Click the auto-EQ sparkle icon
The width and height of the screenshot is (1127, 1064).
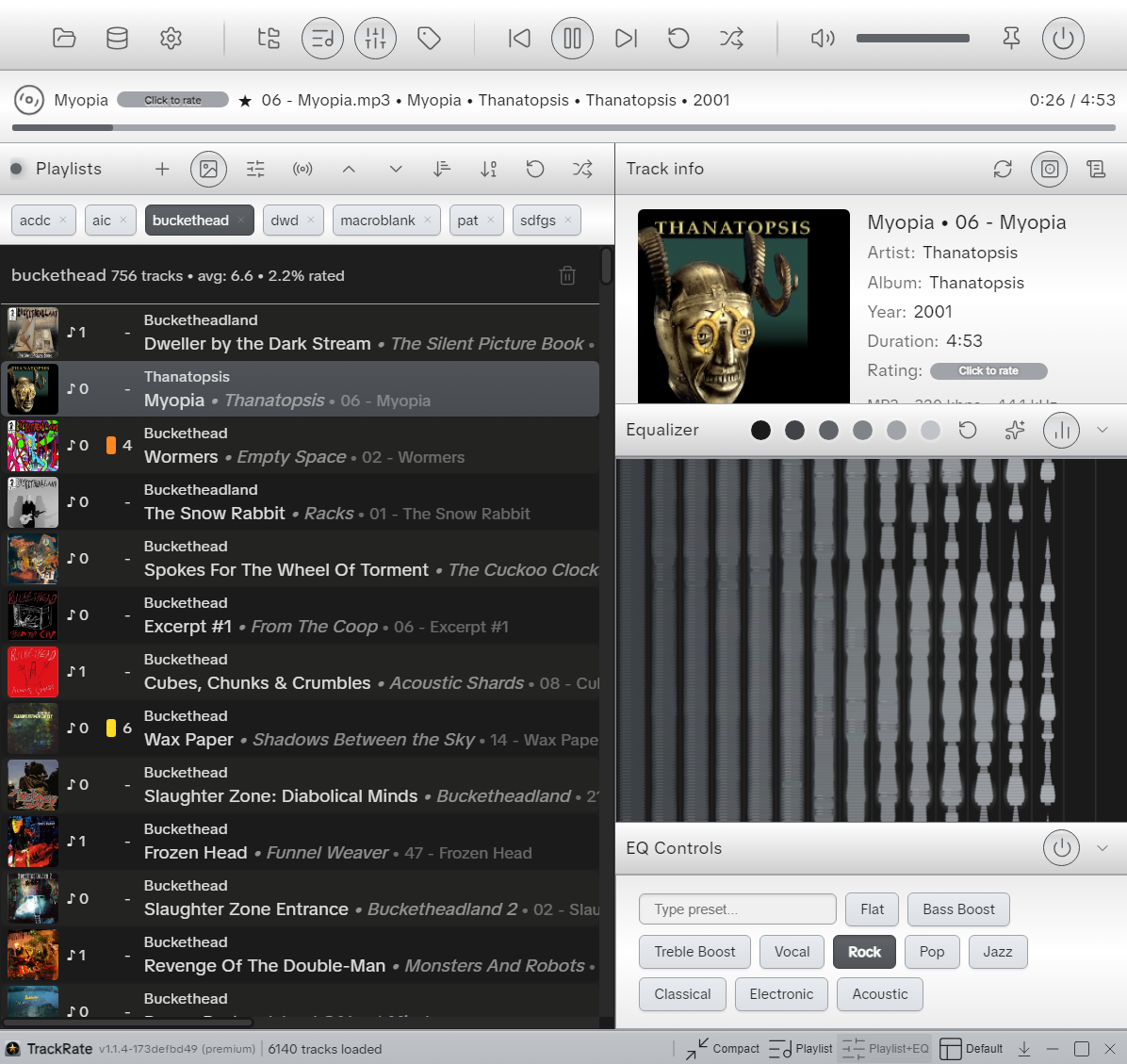(1015, 431)
